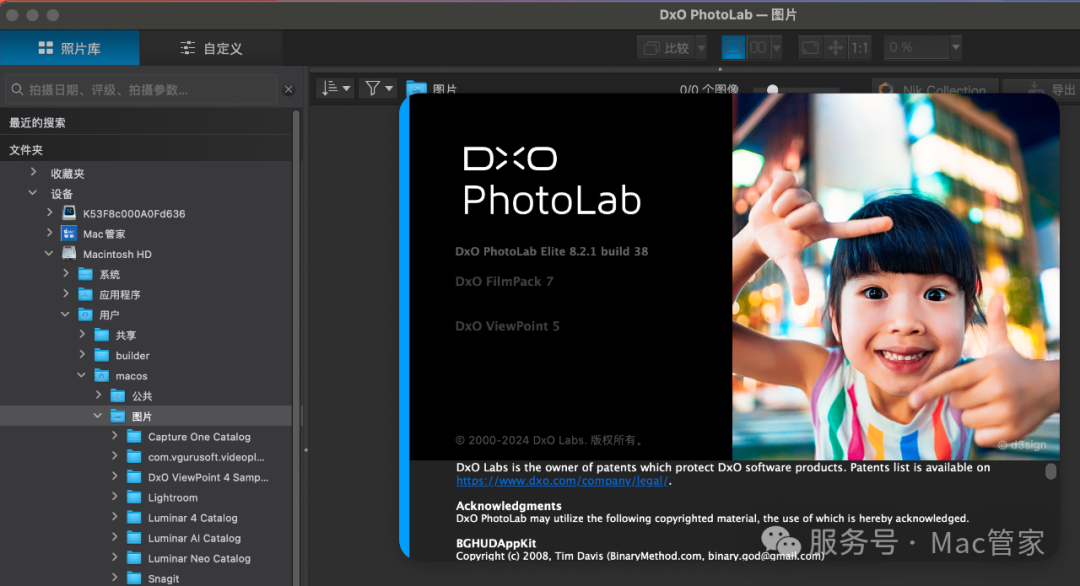Image resolution: width=1080 pixels, height=586 pixels.
Task: Click the 导出 export button
Action: [1051, 90]
